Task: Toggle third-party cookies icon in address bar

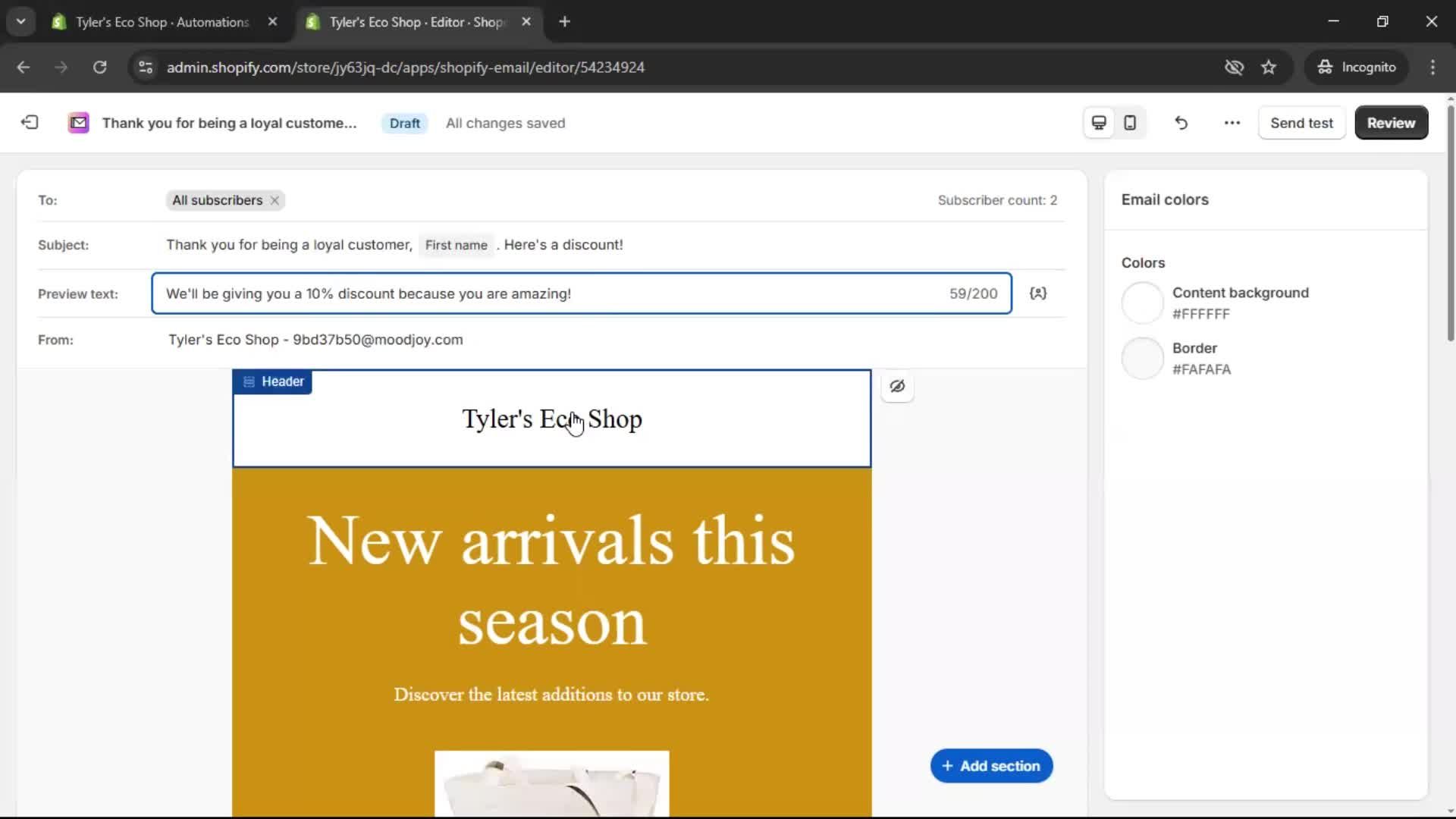Action: pos(1234,67)
